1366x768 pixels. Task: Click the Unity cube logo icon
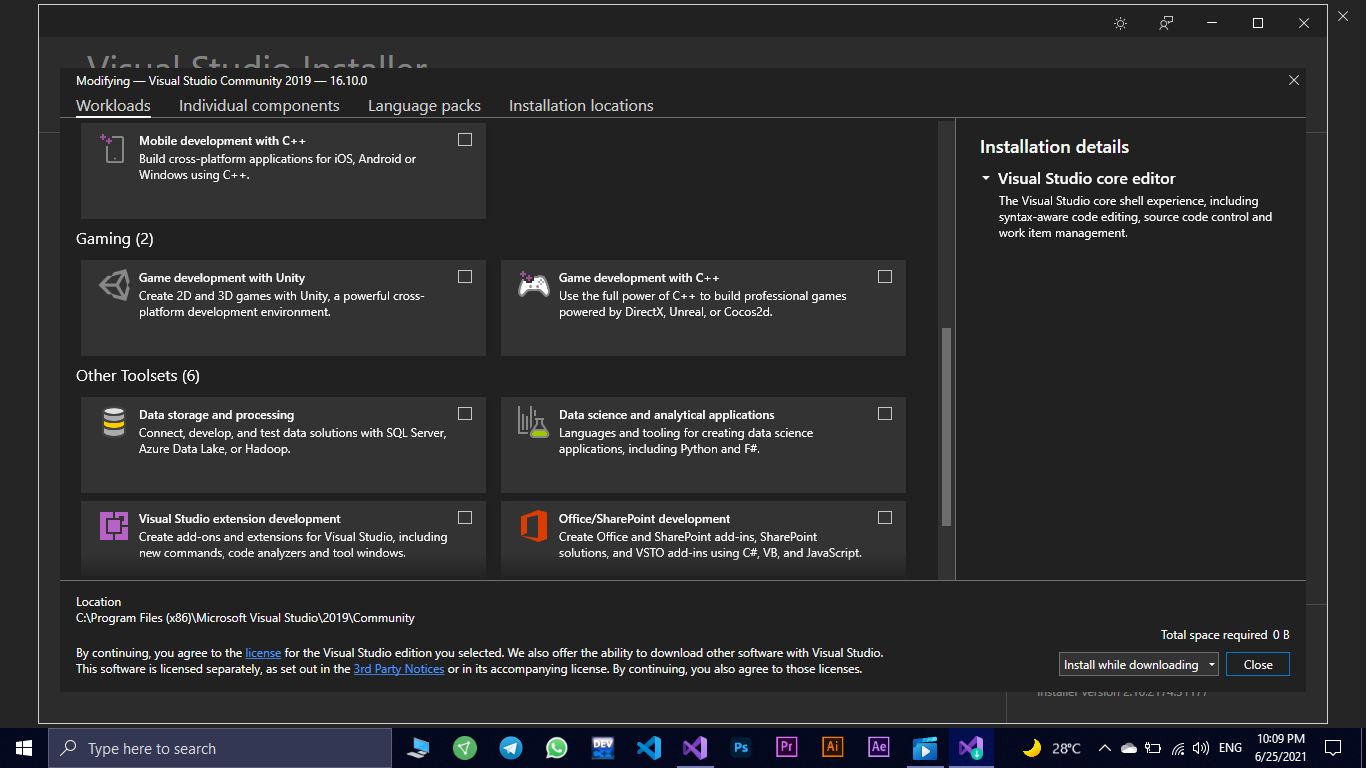coord(114,285)
